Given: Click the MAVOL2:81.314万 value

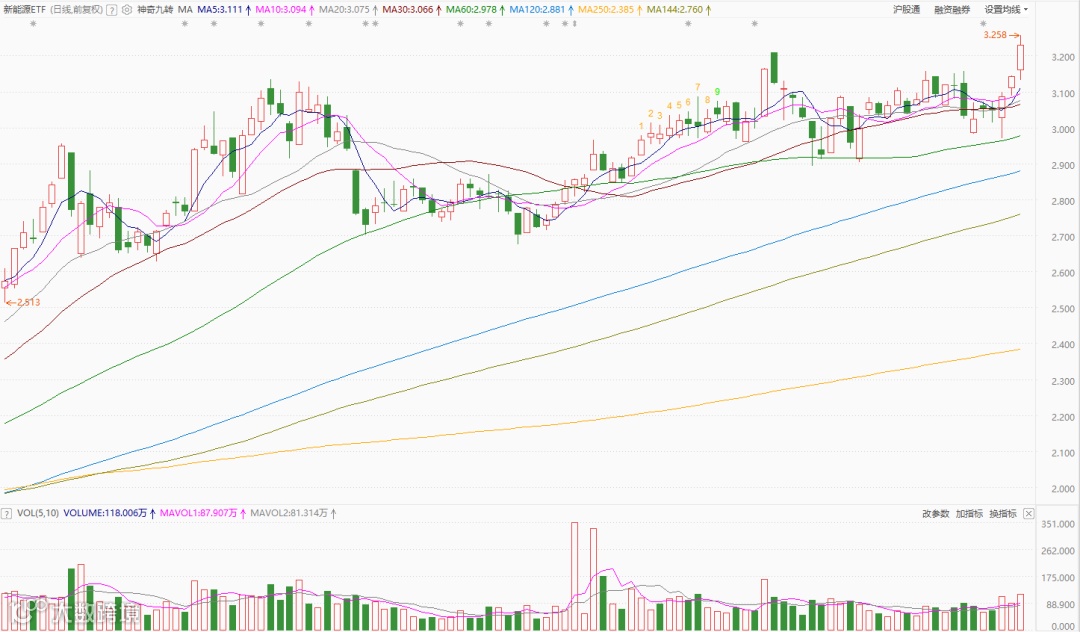Looking at the screenshot, I should (x=289, y=514).
